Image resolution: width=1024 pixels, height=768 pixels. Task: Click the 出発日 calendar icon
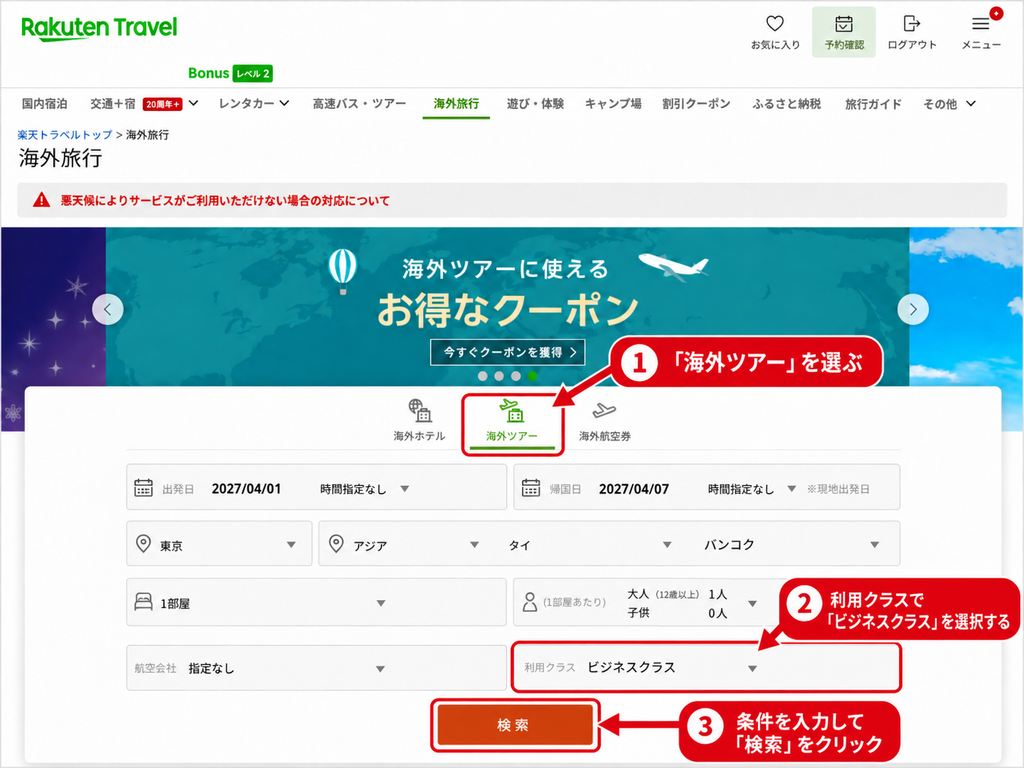coord(143,488)
